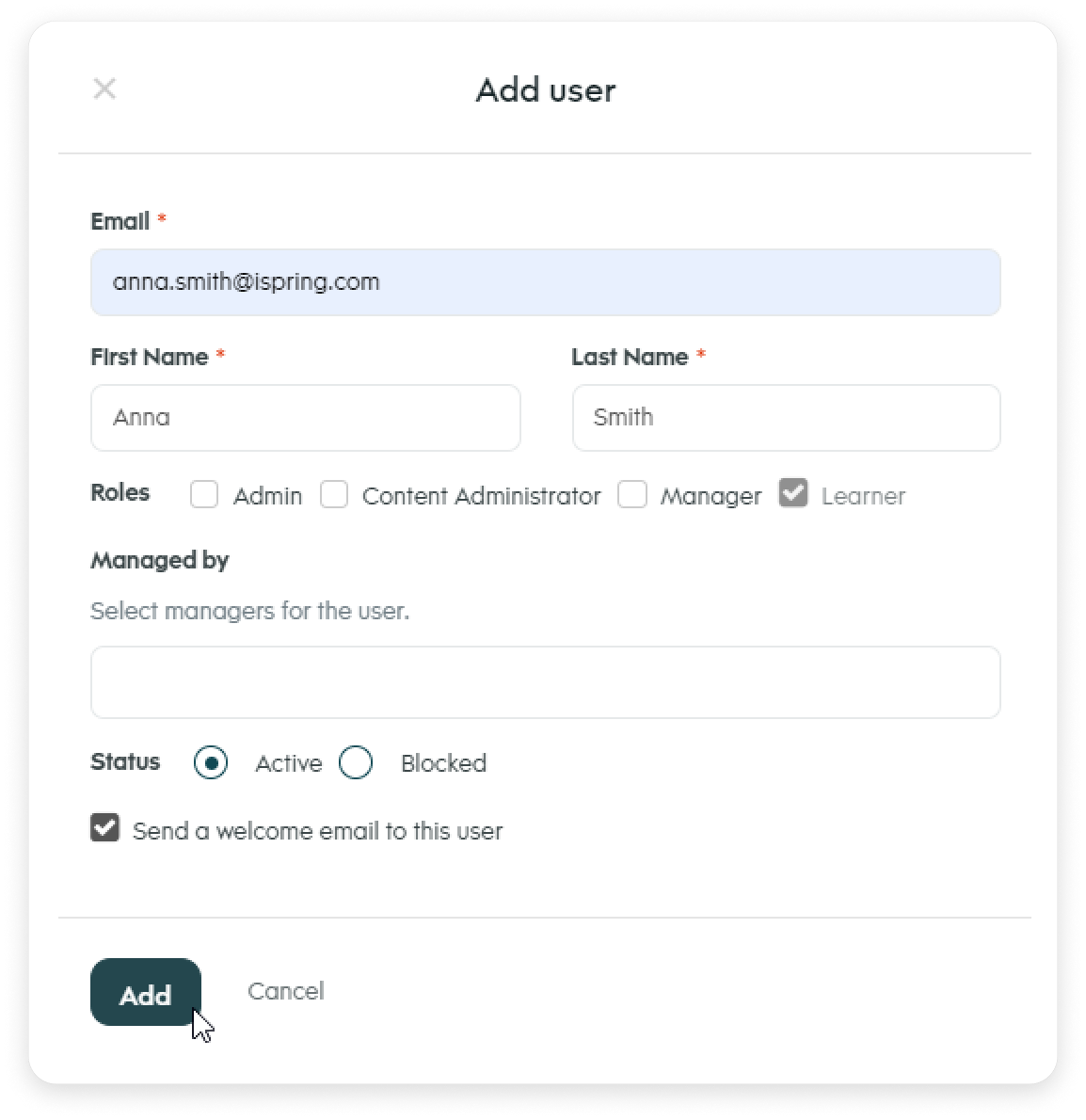This screenshot has width=1086, height=1120.
Task: Click the Admin role label text
Action: [x=268, y=496]
